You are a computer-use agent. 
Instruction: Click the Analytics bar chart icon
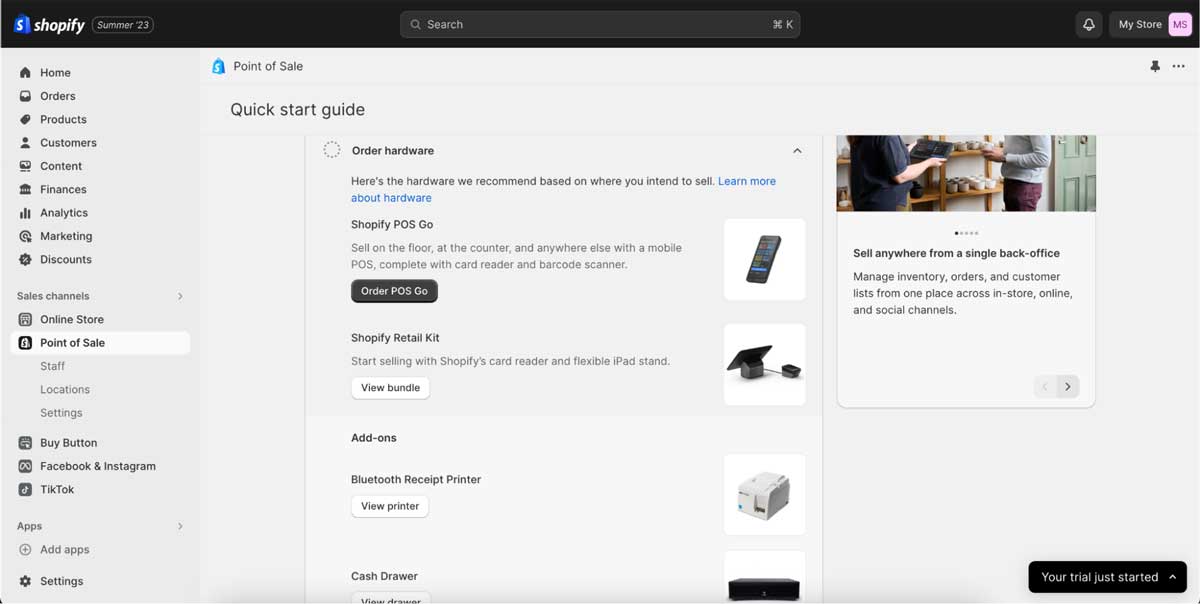24,212
